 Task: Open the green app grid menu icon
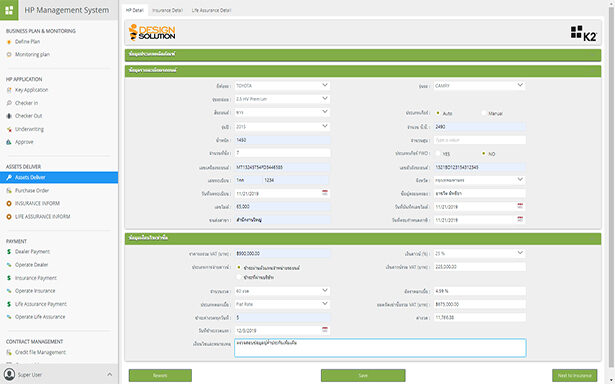(x=9, y=10)
